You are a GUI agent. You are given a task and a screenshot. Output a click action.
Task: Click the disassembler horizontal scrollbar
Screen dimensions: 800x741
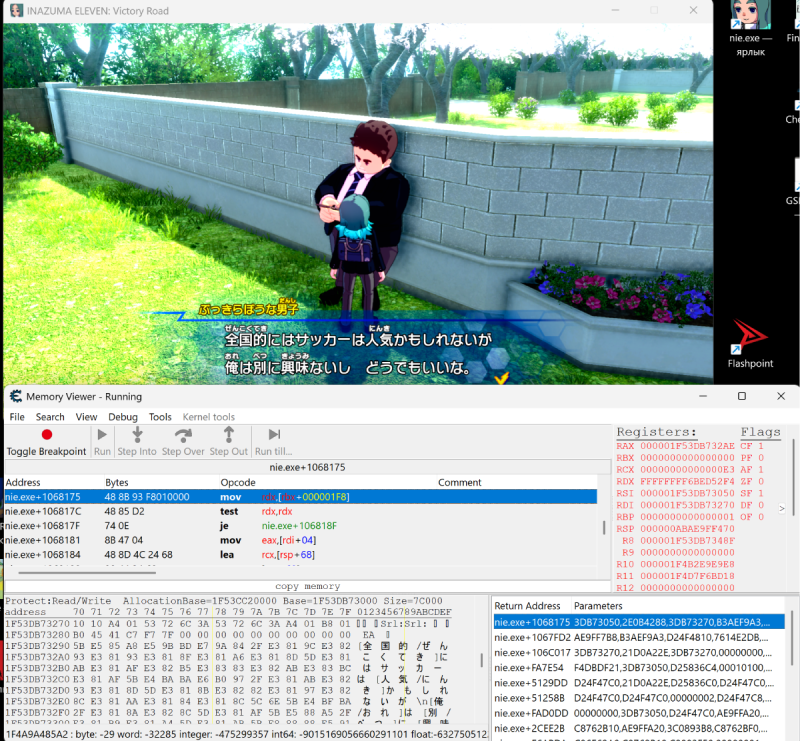[x=87, y=573]
